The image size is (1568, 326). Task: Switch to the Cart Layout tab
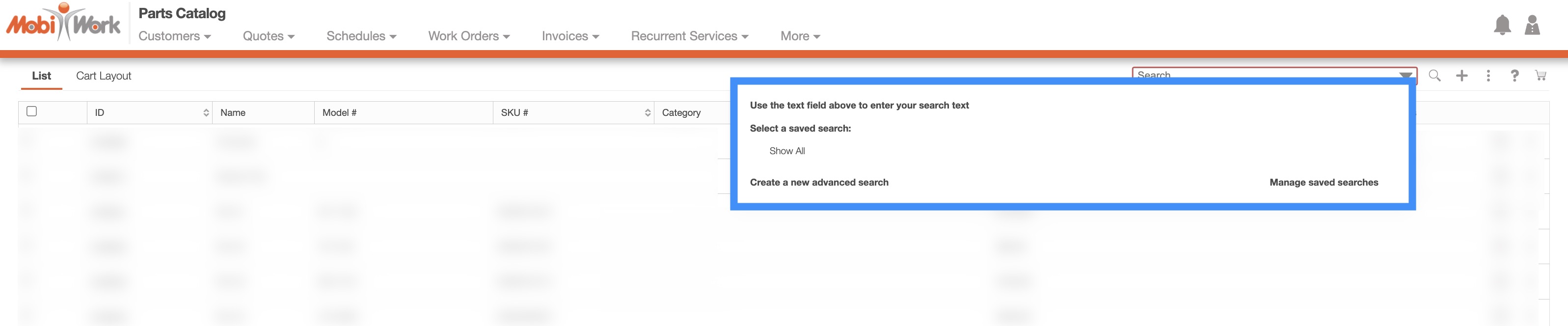104,76
